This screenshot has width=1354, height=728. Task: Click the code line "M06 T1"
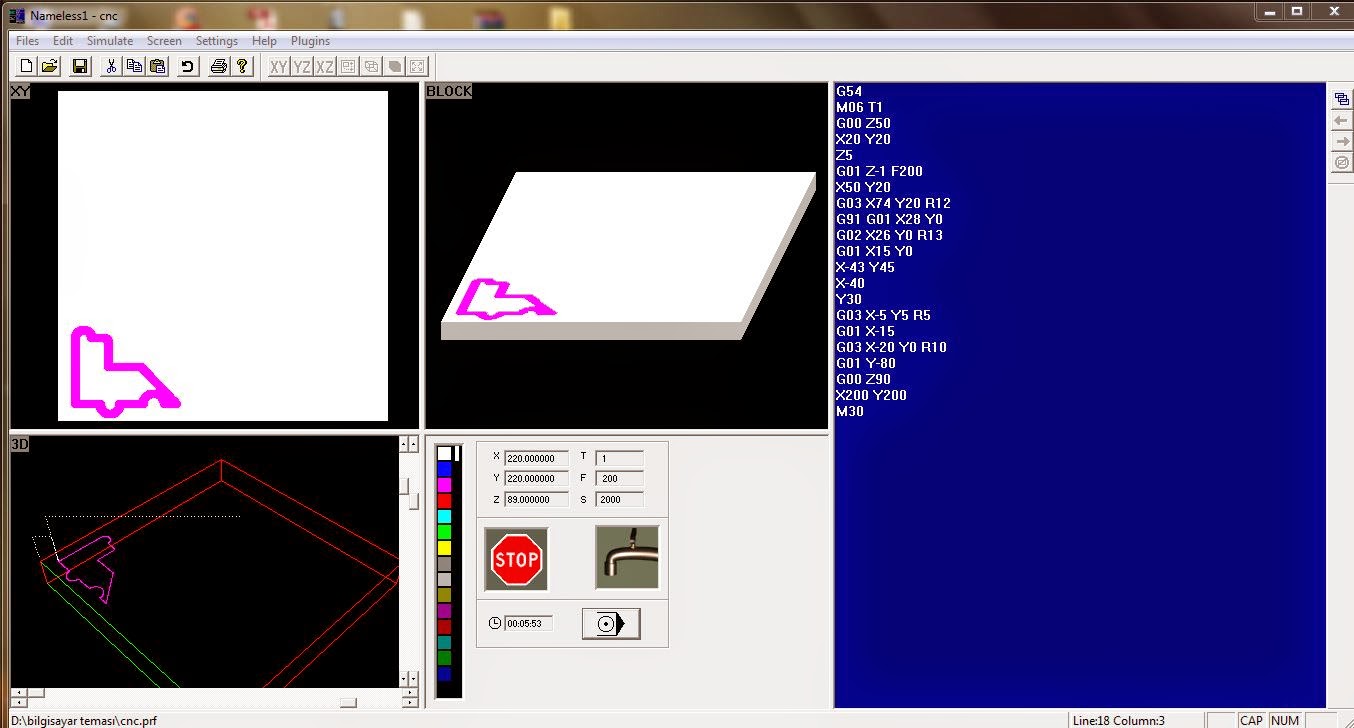[859, 107]
